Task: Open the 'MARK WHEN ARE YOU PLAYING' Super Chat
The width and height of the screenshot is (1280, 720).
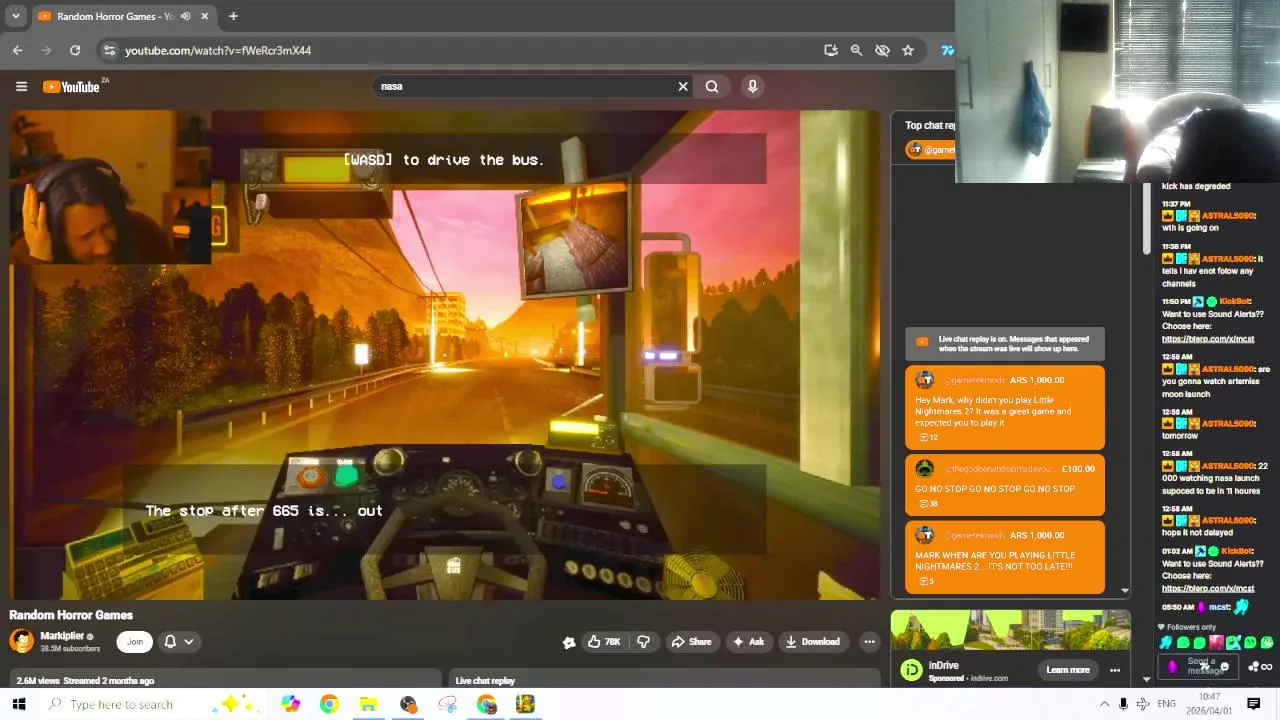Action: [x=1005, y=557]
